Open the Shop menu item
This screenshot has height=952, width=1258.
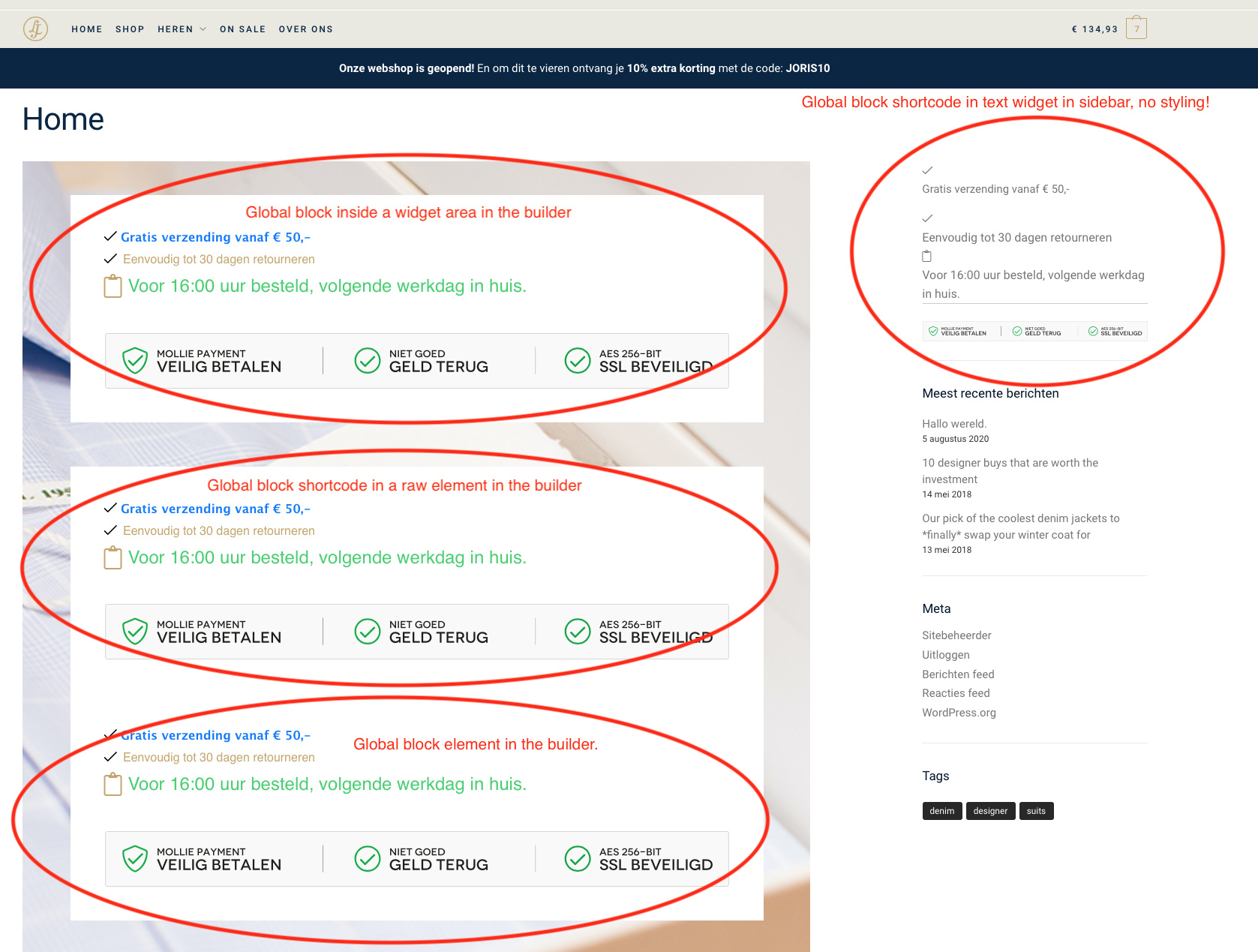coord(130,29)
